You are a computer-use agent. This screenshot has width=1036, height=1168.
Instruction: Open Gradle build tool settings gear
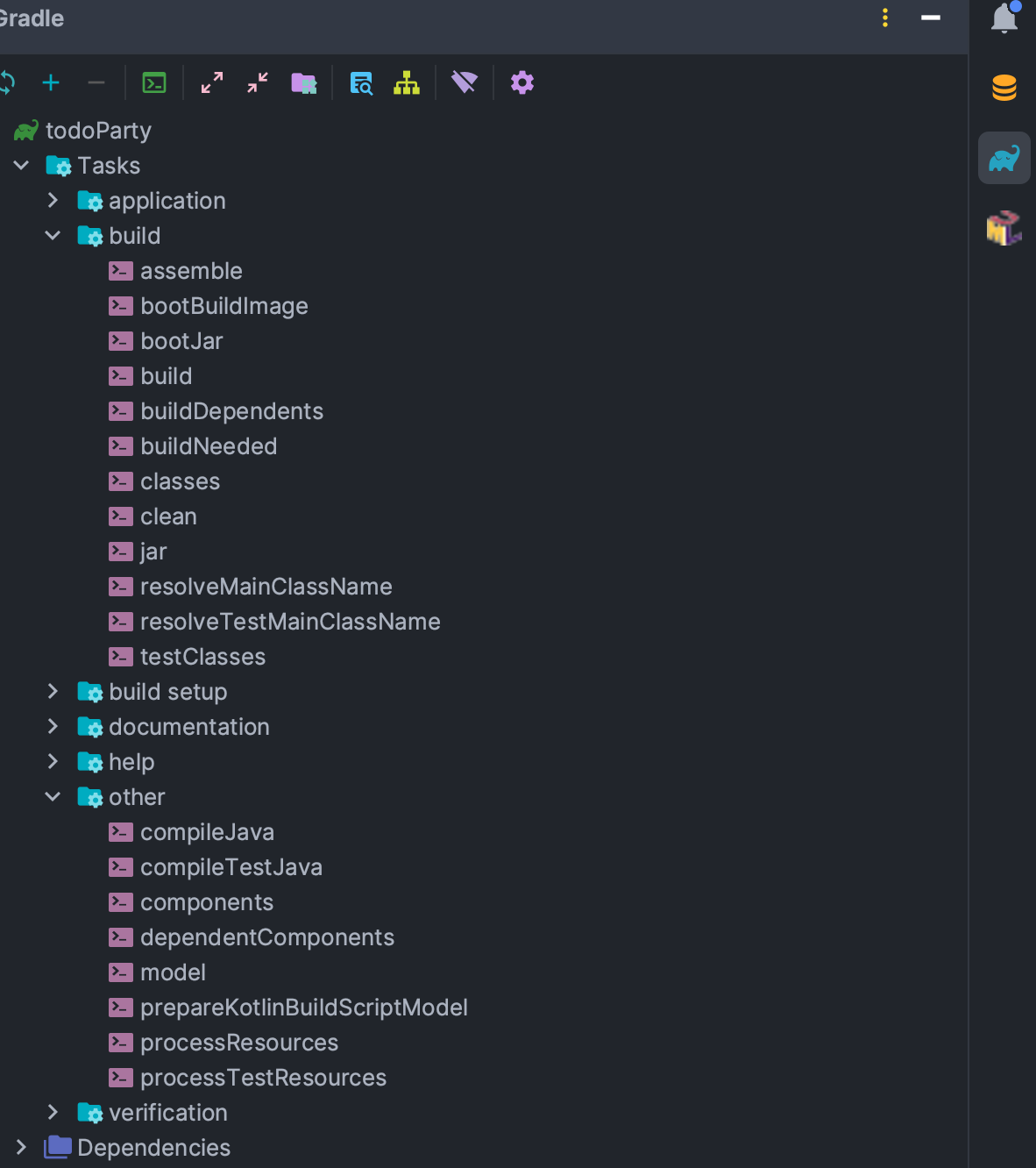[x=522, y=83]
